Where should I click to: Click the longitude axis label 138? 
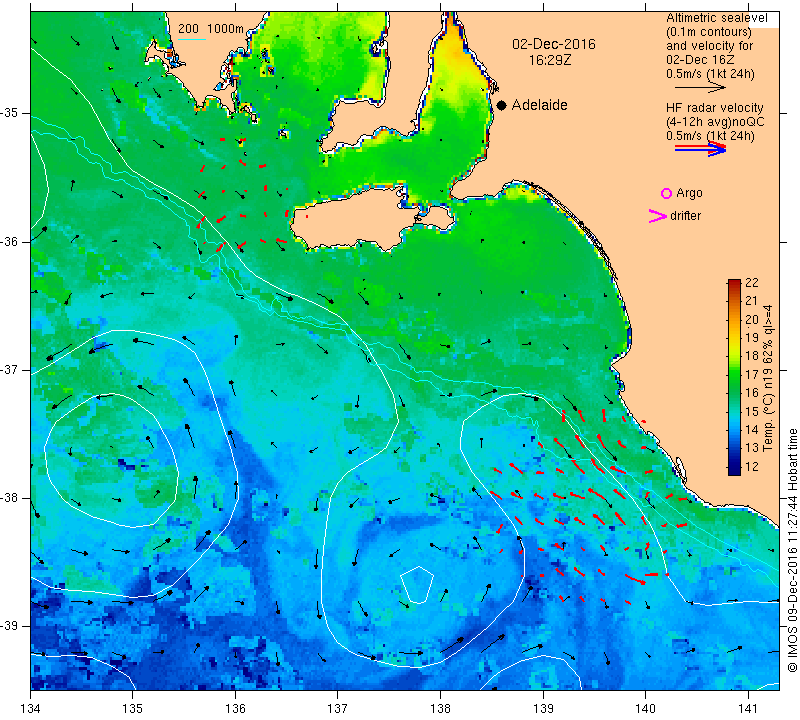[440, 708]
